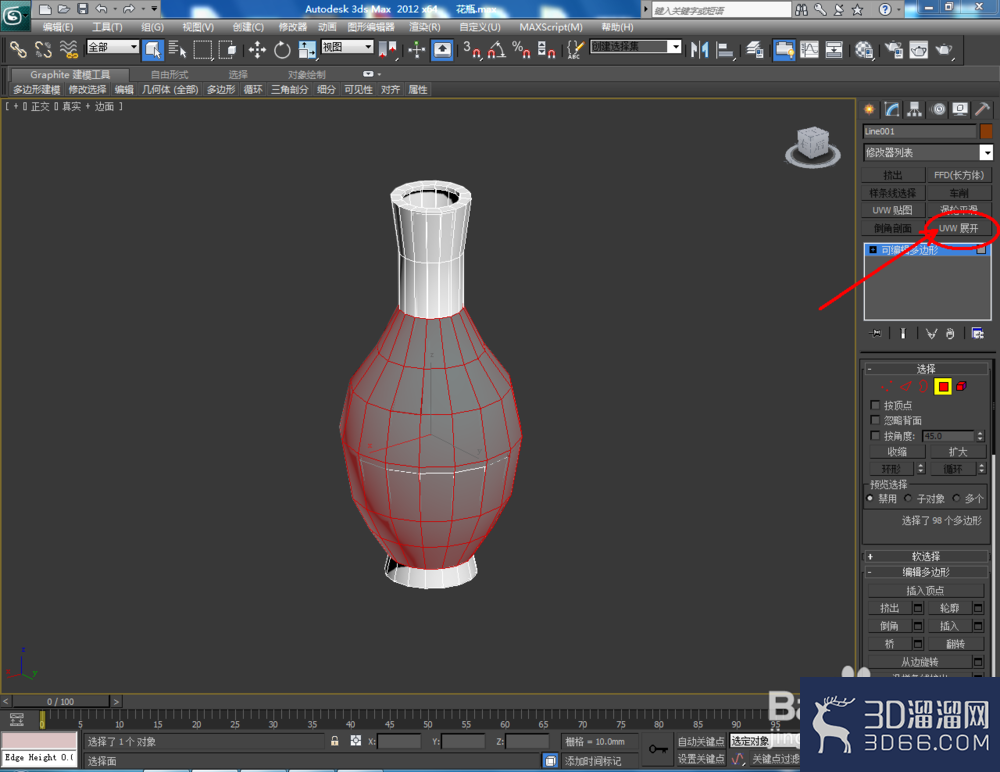1000x772 pixels.
Task: Click the Align tool
Action: 724,50
